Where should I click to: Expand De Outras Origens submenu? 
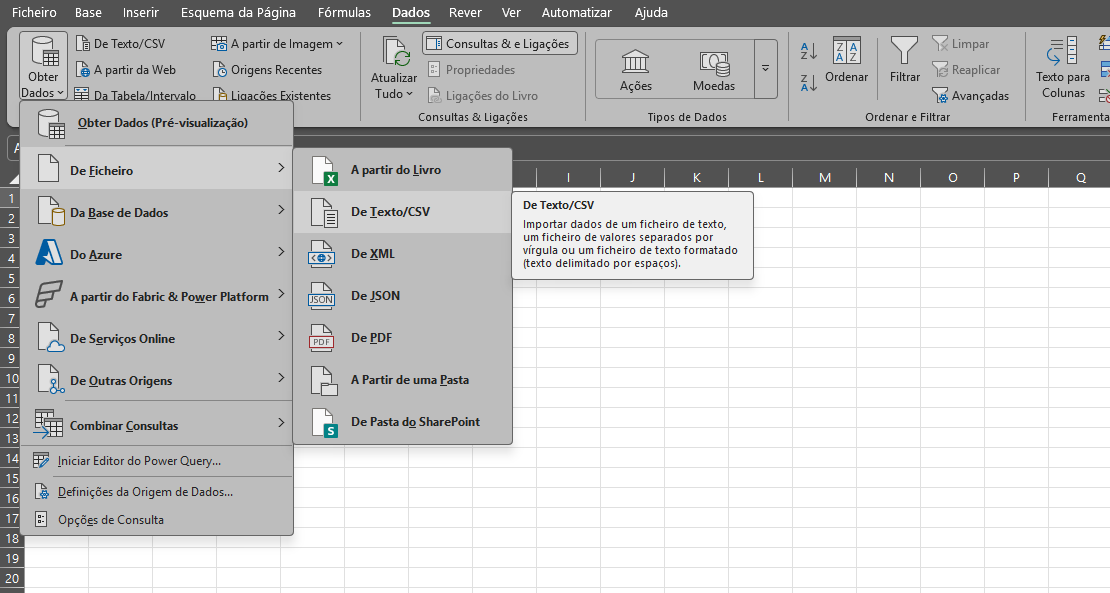156,380
